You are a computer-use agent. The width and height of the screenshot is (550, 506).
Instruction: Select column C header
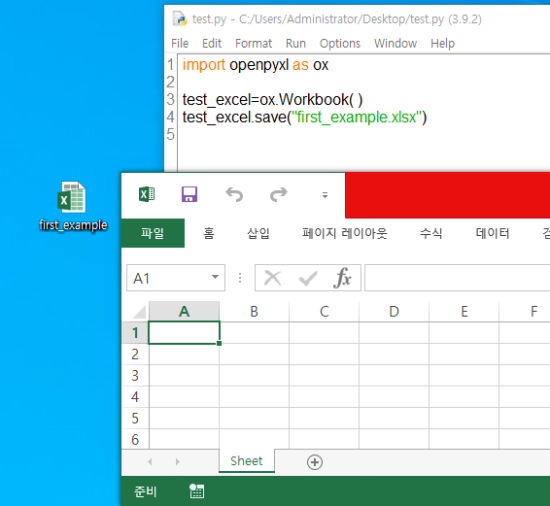click(x=324, y=311)
